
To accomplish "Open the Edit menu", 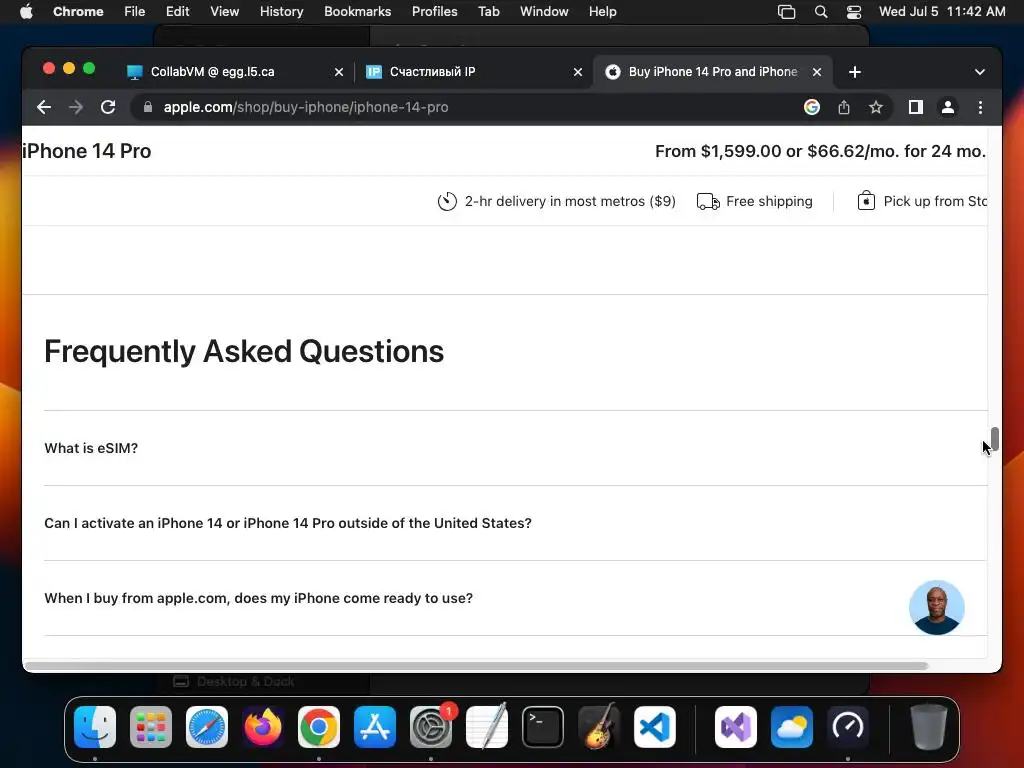I will coord(178,12).
